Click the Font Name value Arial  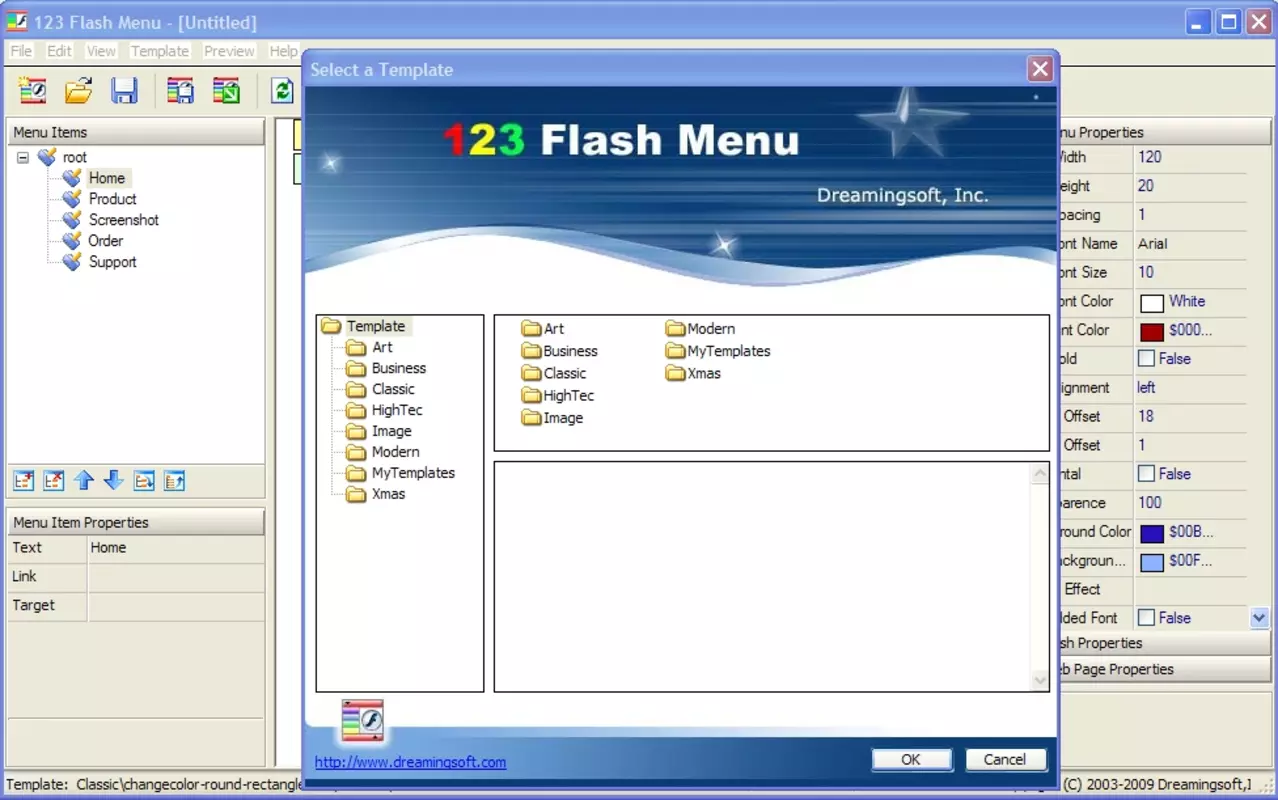tap(1152, 244)
